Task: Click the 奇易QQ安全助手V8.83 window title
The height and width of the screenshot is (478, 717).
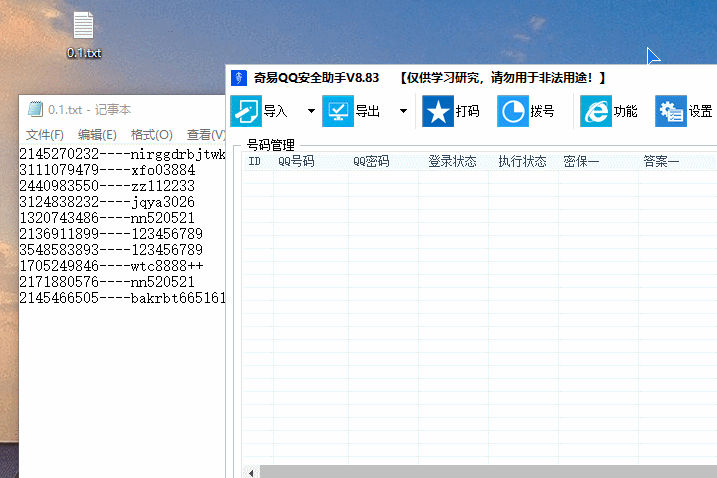Action: tap(316, 78)
